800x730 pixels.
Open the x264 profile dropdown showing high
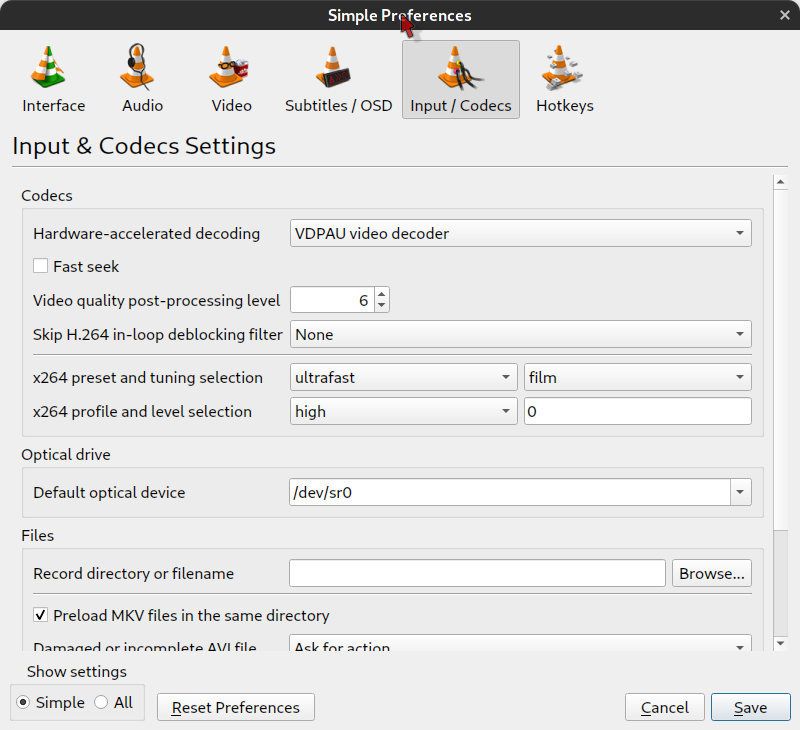pos(404,411)
